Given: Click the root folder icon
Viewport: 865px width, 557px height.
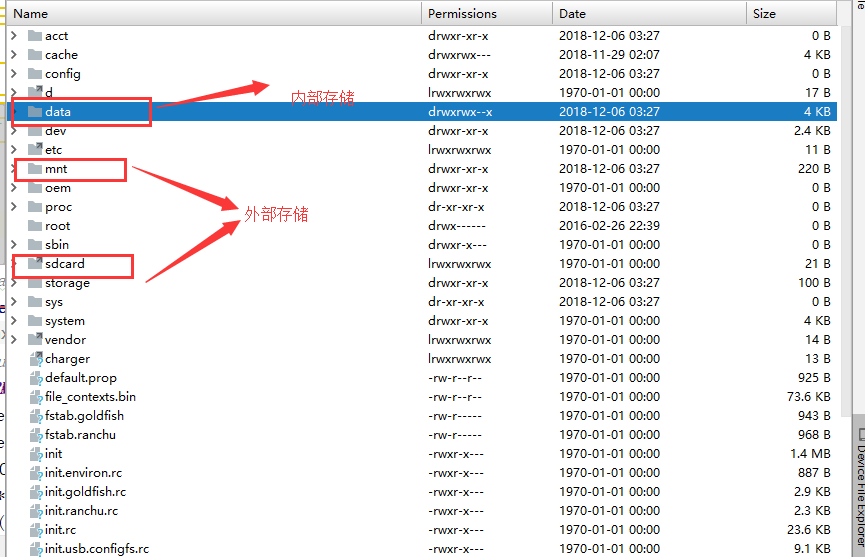Looking at the screenshot, I should [35, 226].
